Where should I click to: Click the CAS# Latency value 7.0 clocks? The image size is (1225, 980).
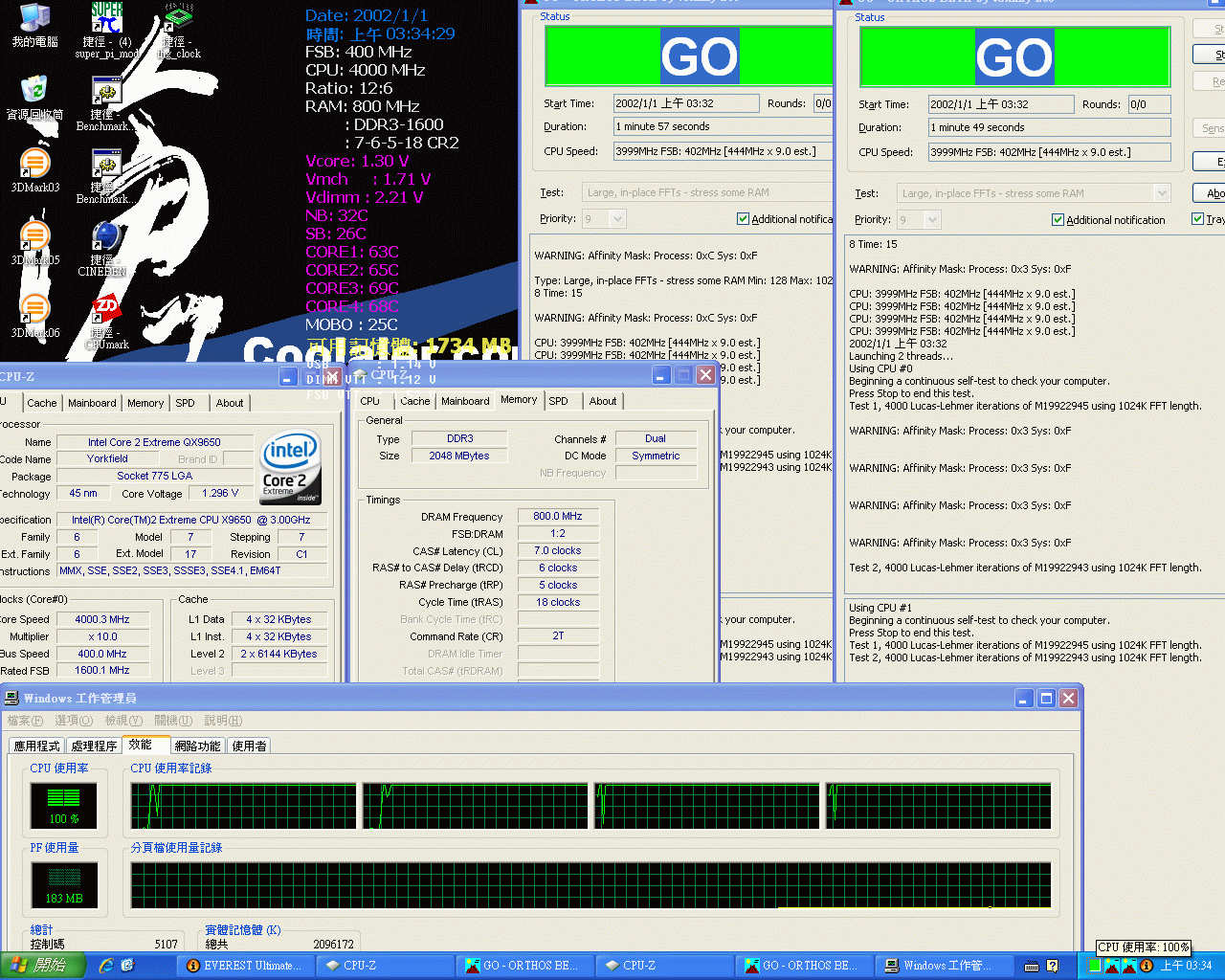tap(558, 551)
